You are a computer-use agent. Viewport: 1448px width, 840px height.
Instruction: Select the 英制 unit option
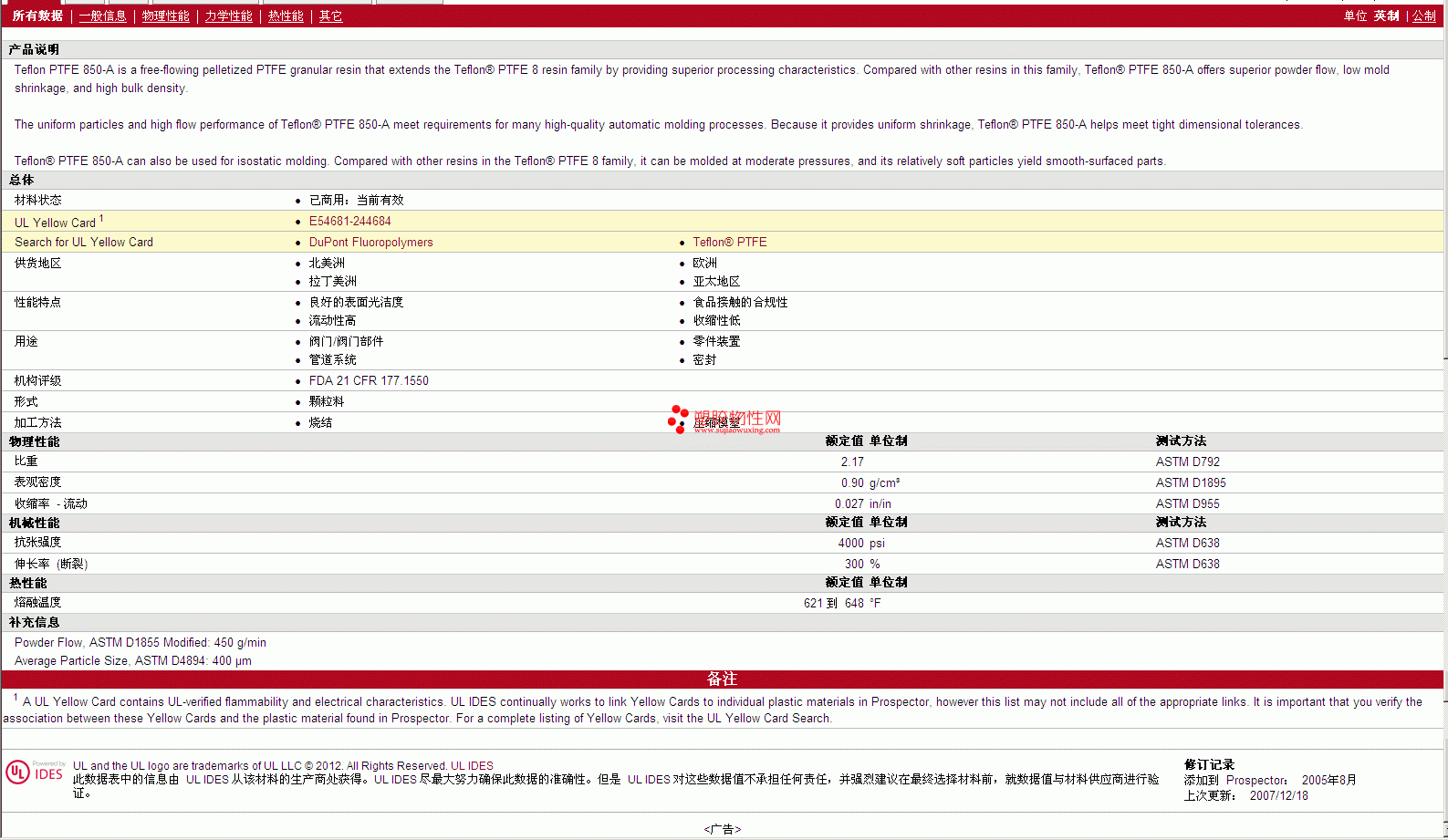1386,16
